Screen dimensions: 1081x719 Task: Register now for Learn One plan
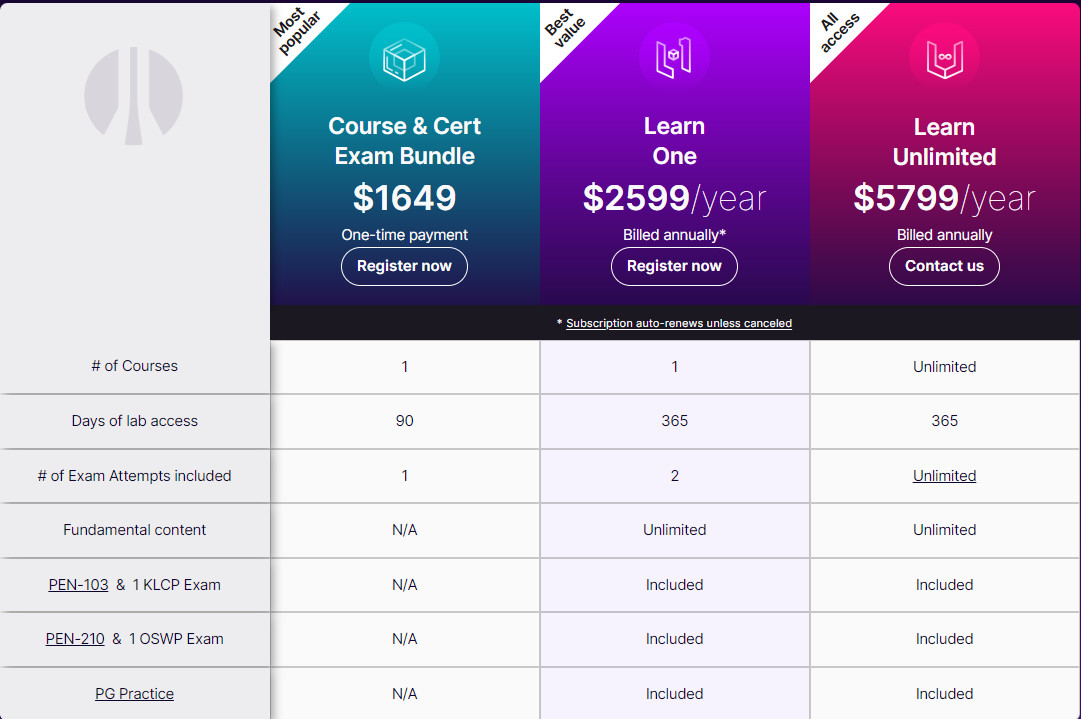[674, 266]
